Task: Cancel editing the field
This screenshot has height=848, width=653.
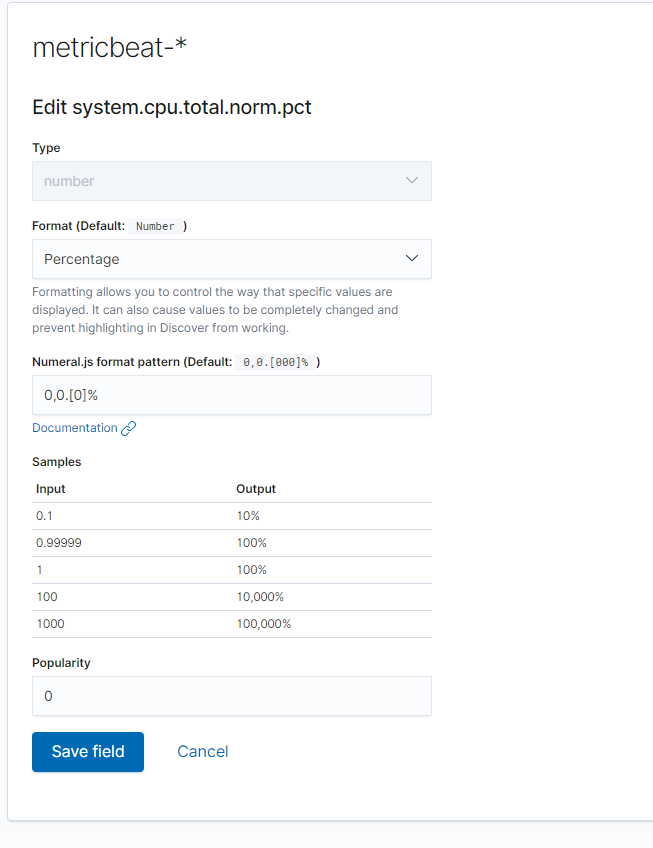Action: coord(202,752)
